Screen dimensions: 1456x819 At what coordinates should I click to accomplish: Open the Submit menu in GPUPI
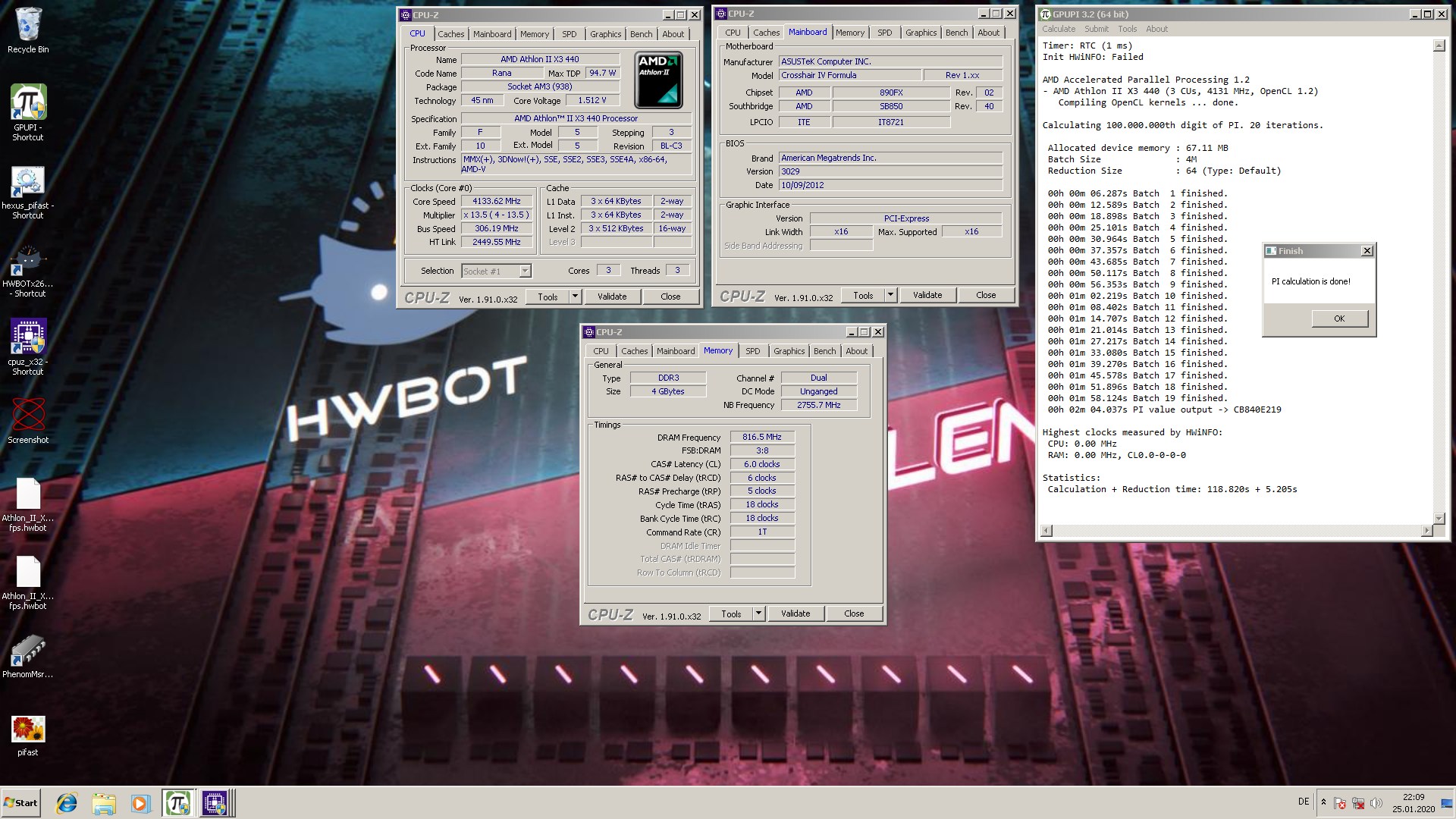pos(1096,29)
